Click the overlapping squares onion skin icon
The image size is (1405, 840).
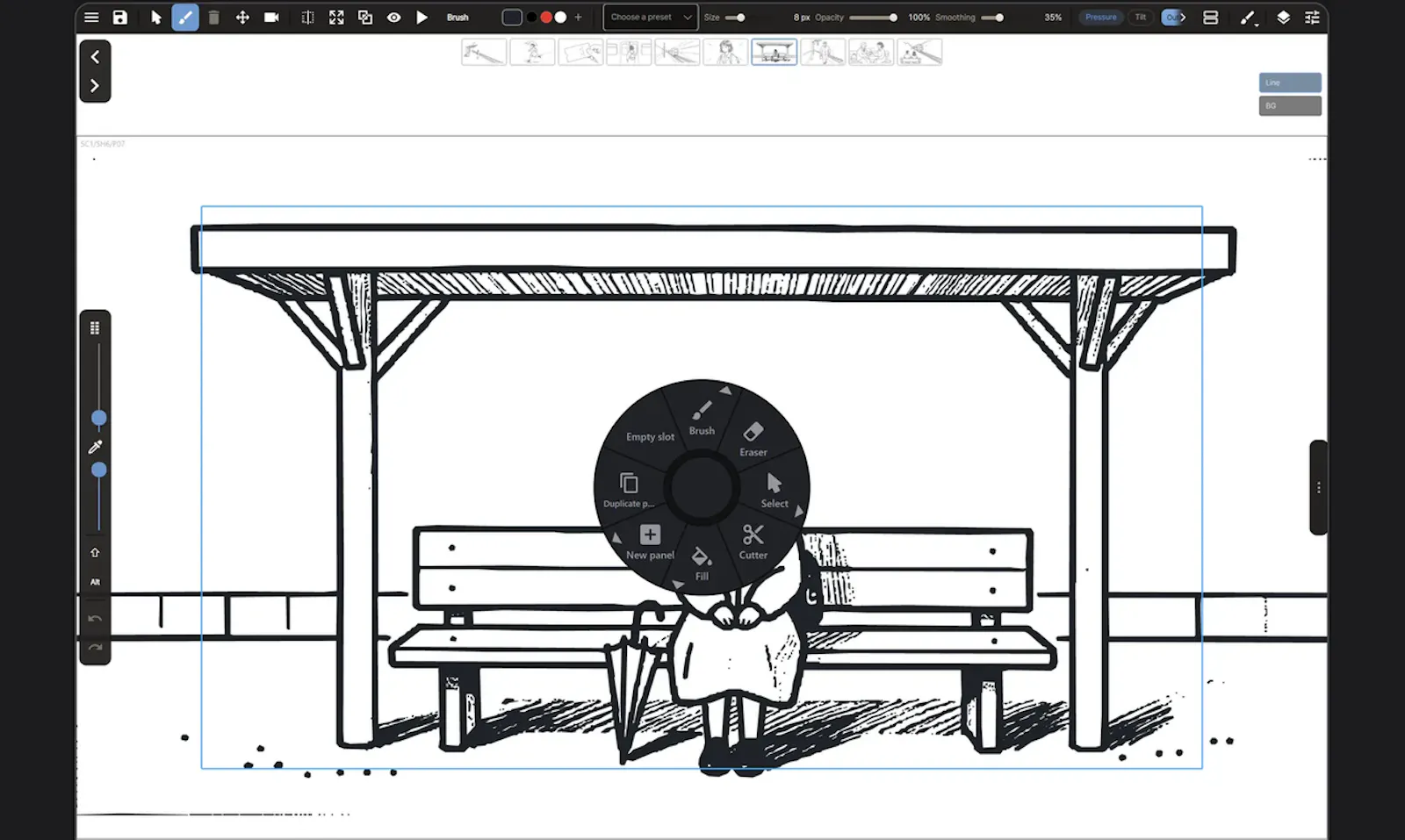tap(365, 18)
